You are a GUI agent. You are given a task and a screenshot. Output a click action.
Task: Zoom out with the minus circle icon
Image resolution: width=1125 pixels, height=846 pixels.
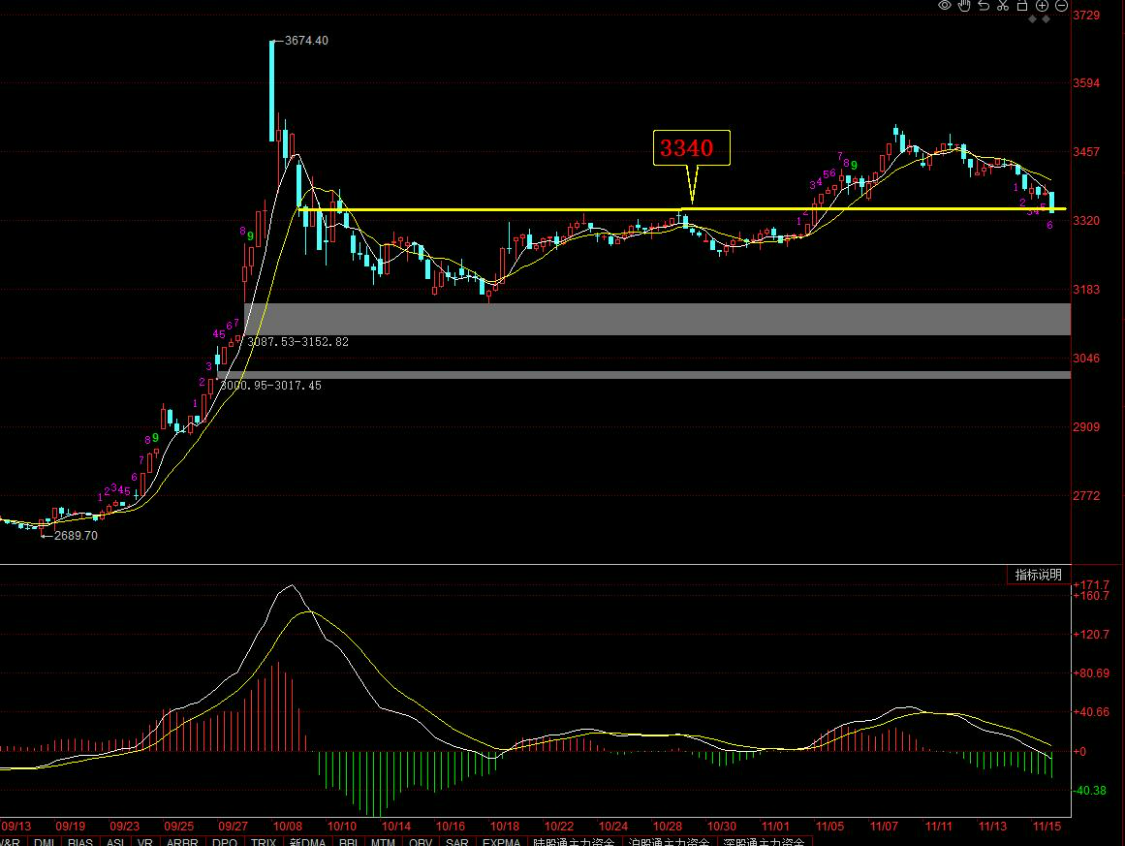(x=1062, y=6)
